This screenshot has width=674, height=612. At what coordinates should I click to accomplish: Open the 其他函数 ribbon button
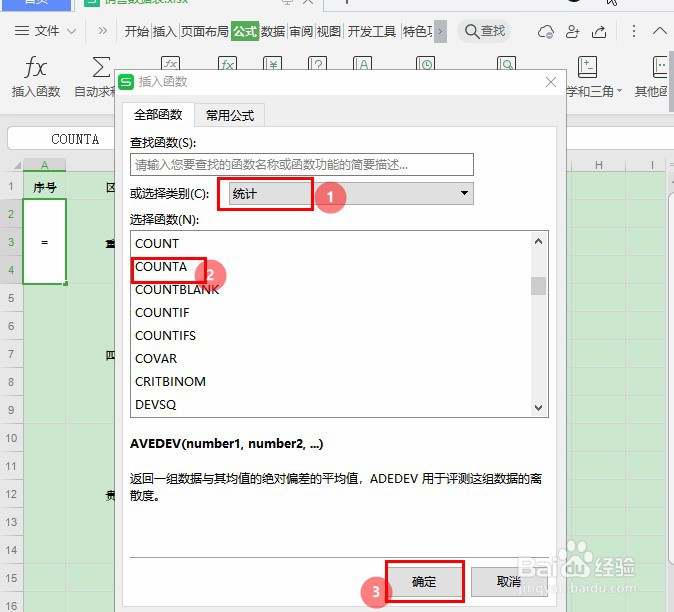[653, 77]
